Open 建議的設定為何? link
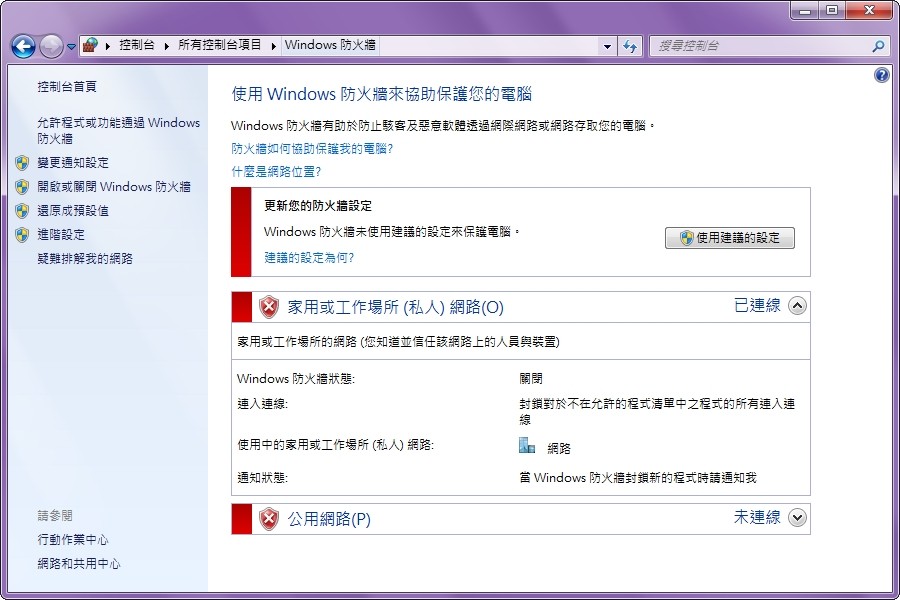The width and height of the screenshot is (900, 600). tap(309, 258)
